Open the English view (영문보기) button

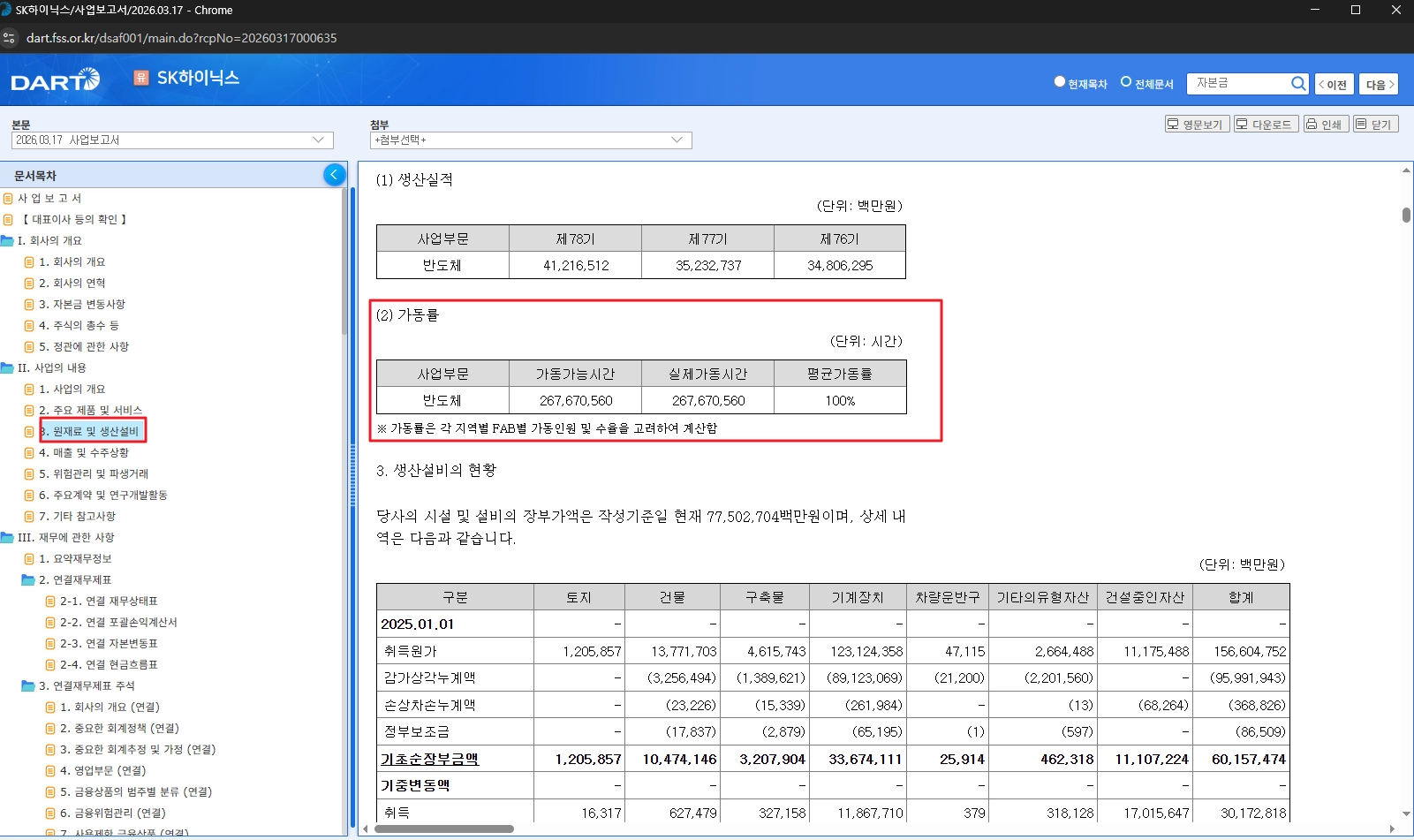point(1196,125)
